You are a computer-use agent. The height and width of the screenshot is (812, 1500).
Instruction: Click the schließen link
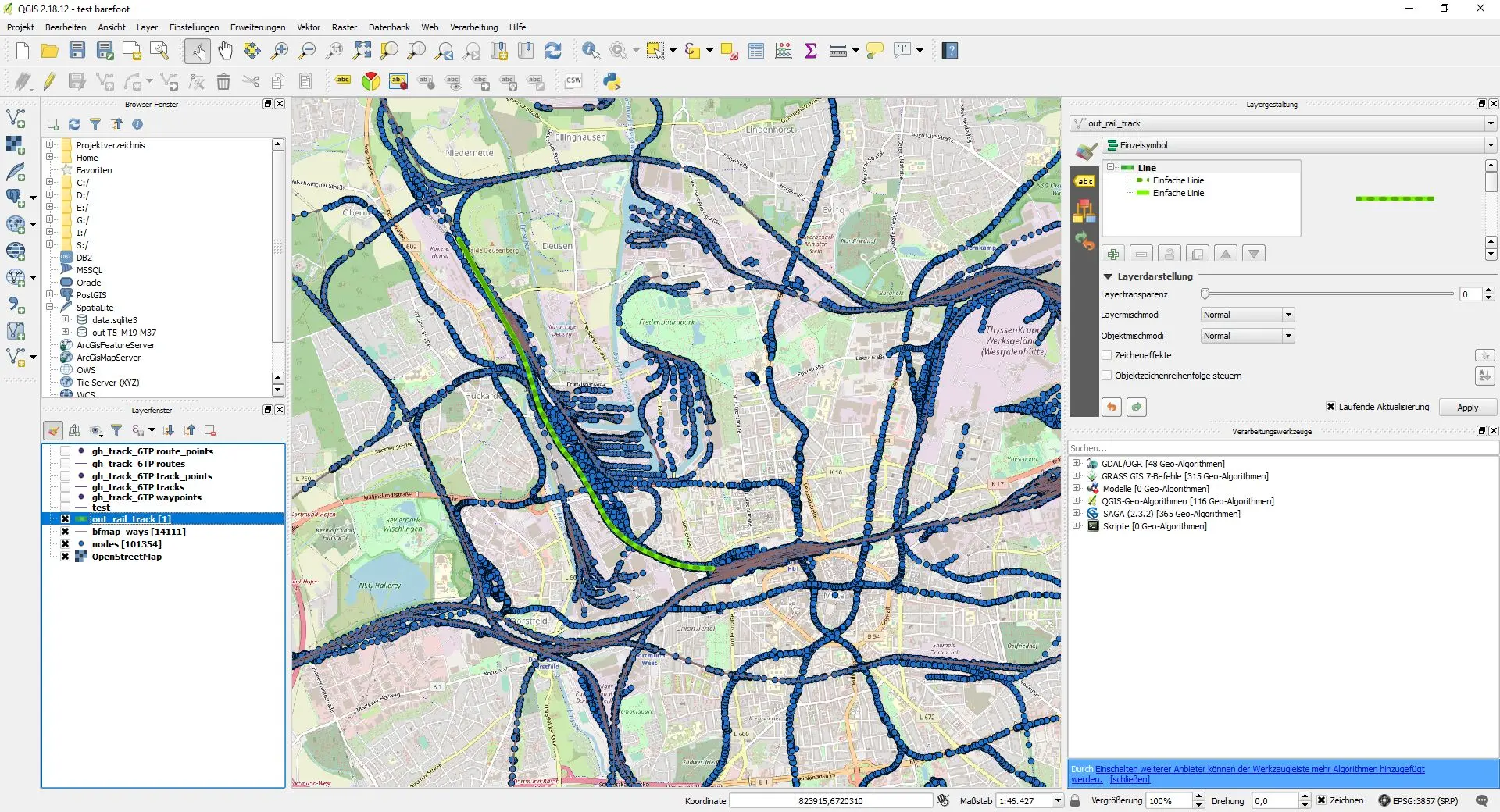pos(1130,779)
